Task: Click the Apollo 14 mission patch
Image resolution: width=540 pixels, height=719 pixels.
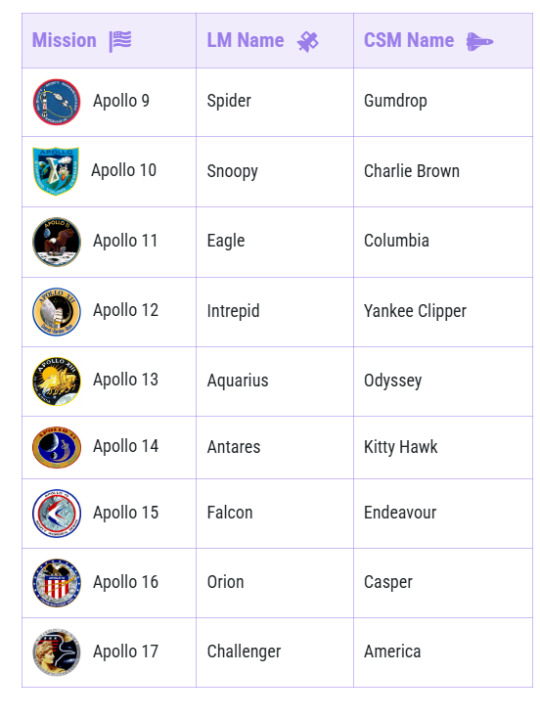Action: (56, 447)
